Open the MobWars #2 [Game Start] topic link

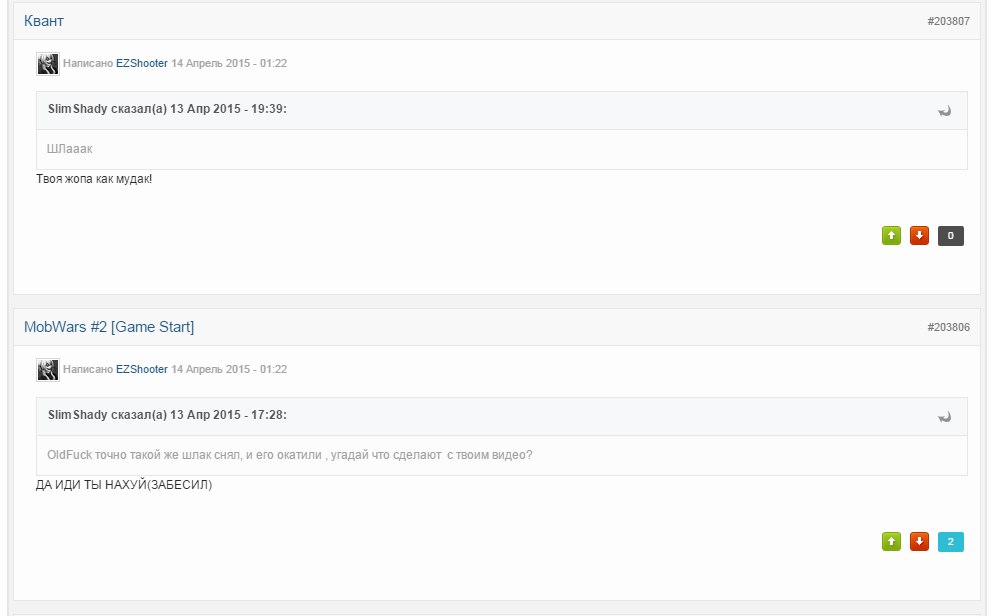pyautogui.click(x=109, y=327)
